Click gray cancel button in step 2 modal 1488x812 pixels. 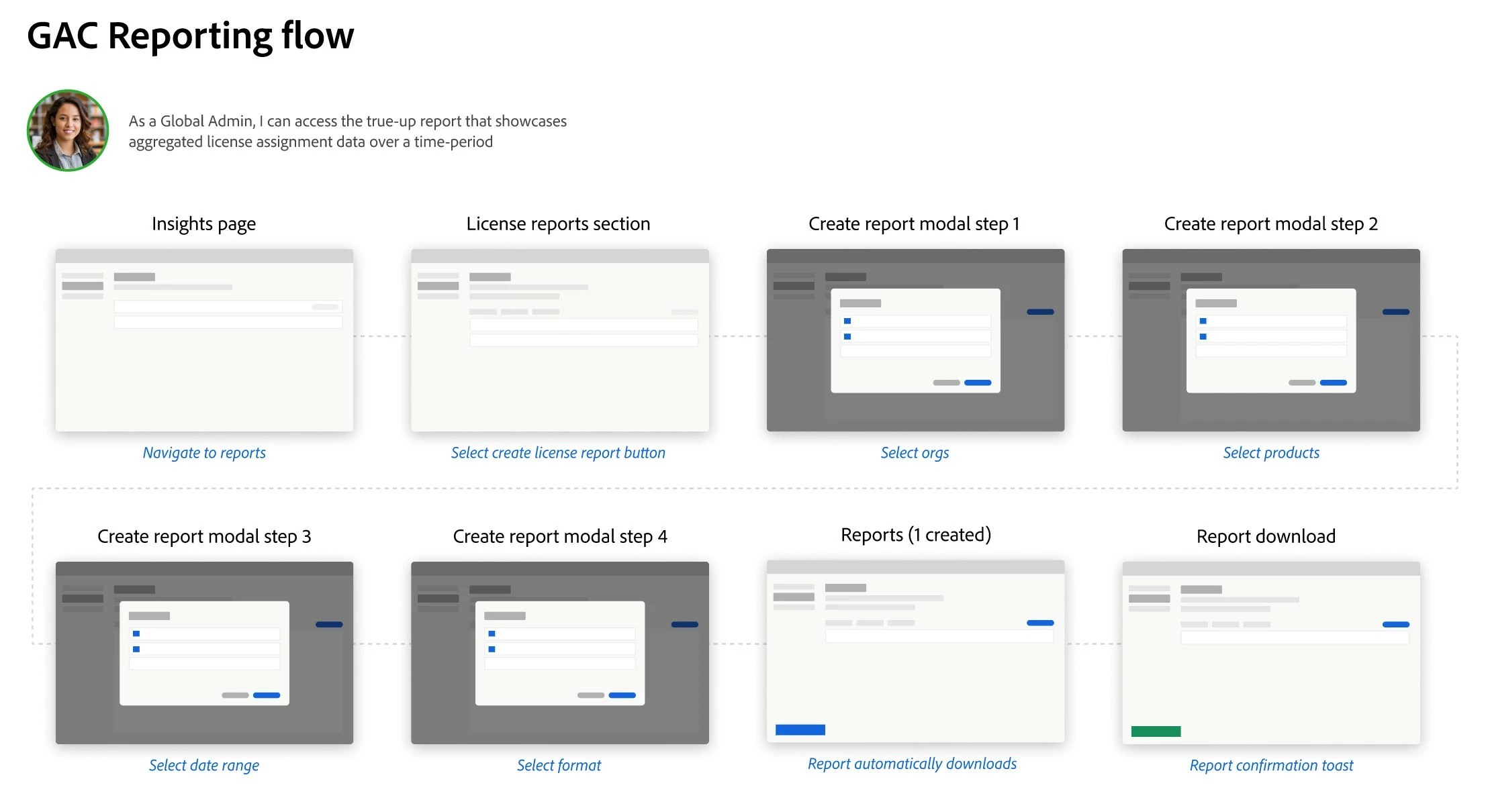(1301, 383)
